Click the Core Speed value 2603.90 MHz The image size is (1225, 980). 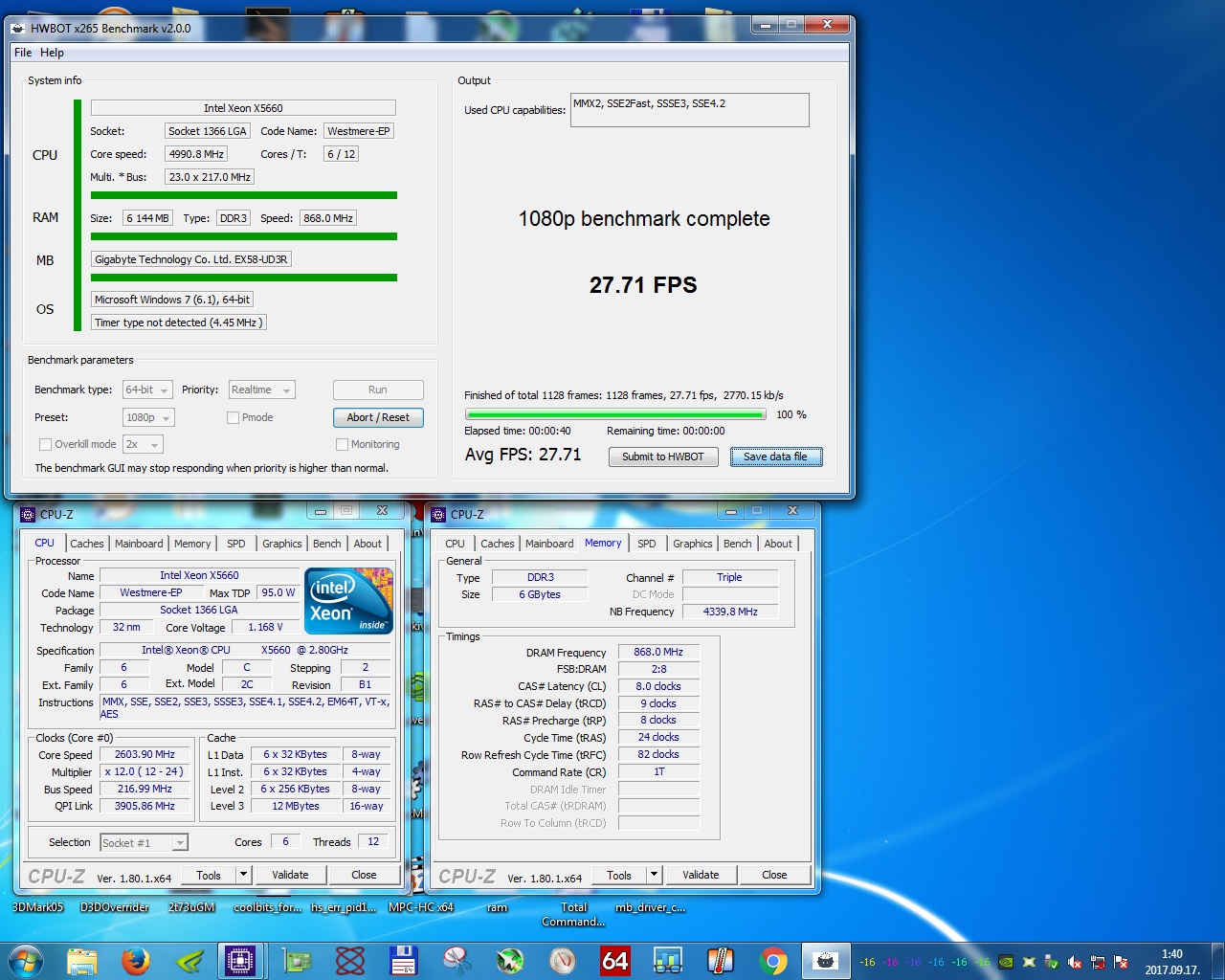pos(145,754)
